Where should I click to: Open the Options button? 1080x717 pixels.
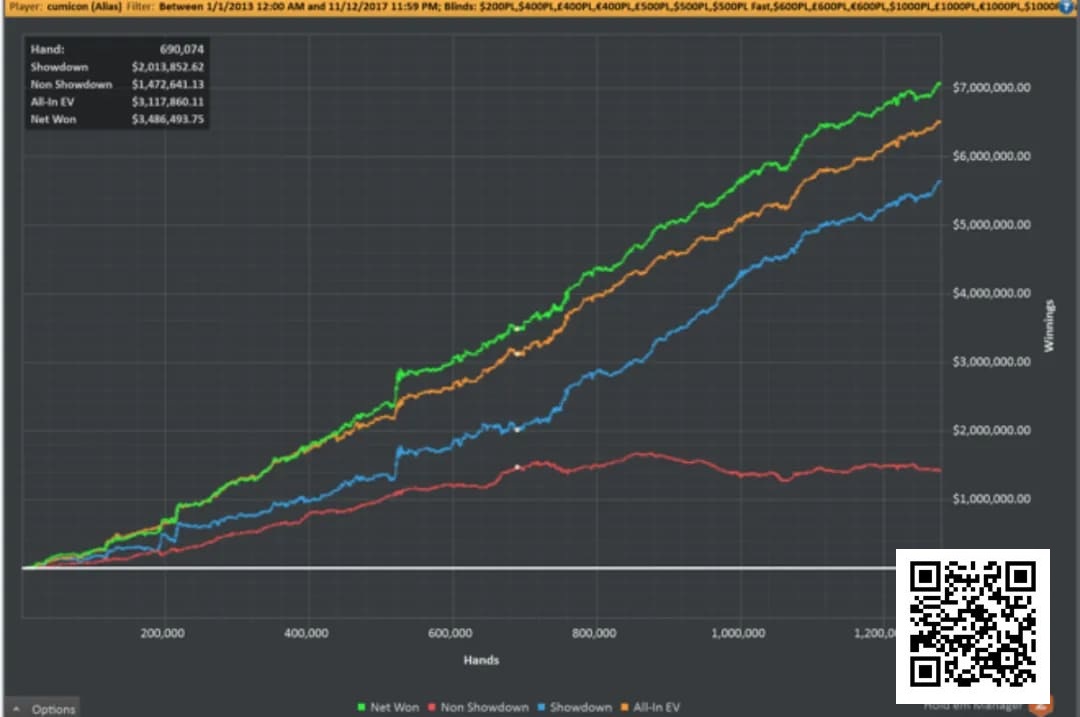43,708
